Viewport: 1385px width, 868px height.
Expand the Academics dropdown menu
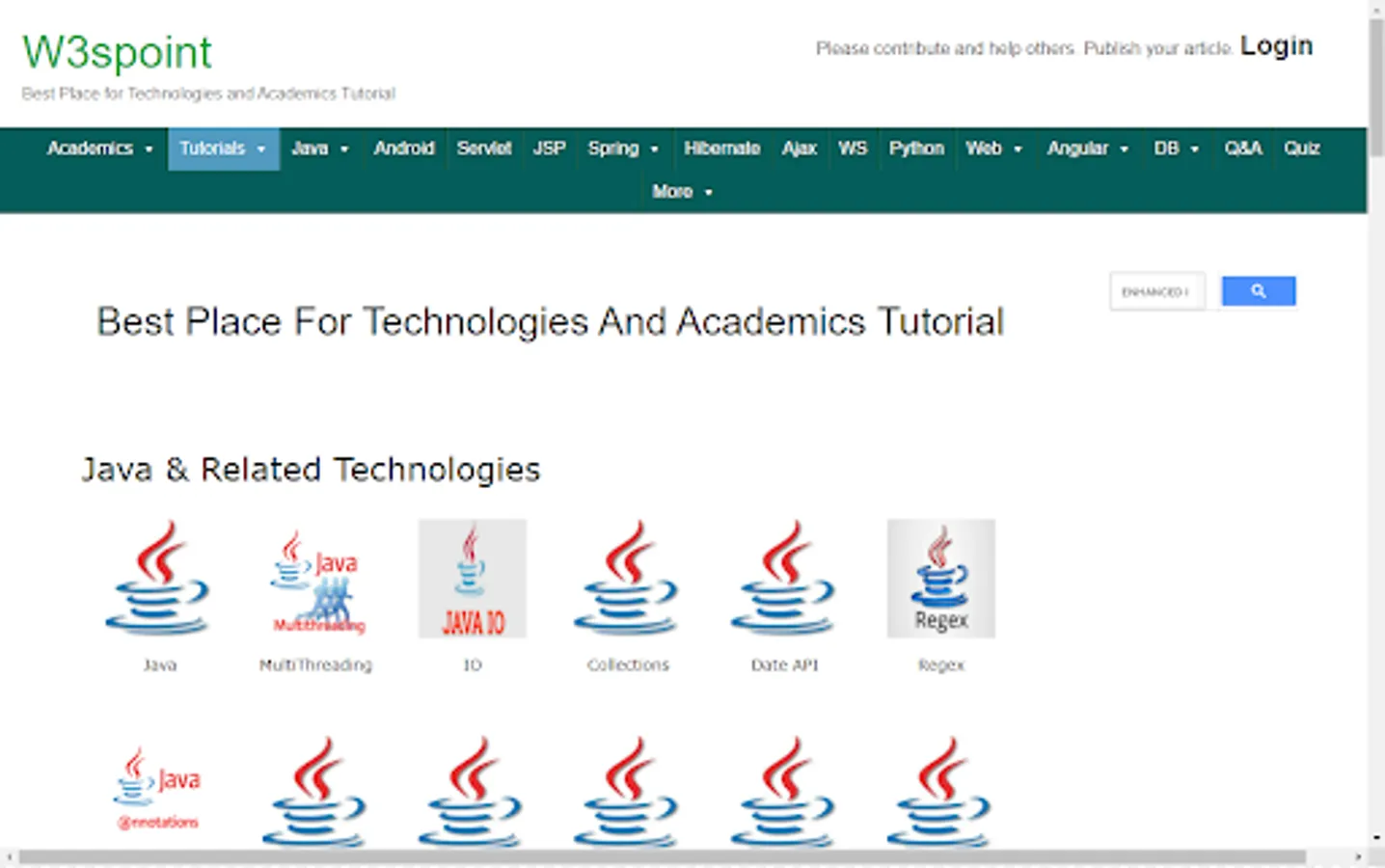[100, 149]
